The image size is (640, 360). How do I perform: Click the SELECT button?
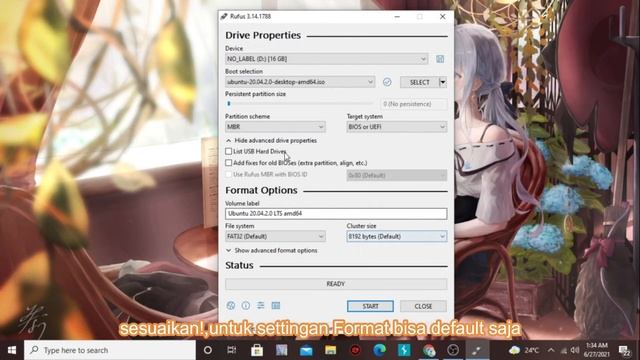pos(420,82)
